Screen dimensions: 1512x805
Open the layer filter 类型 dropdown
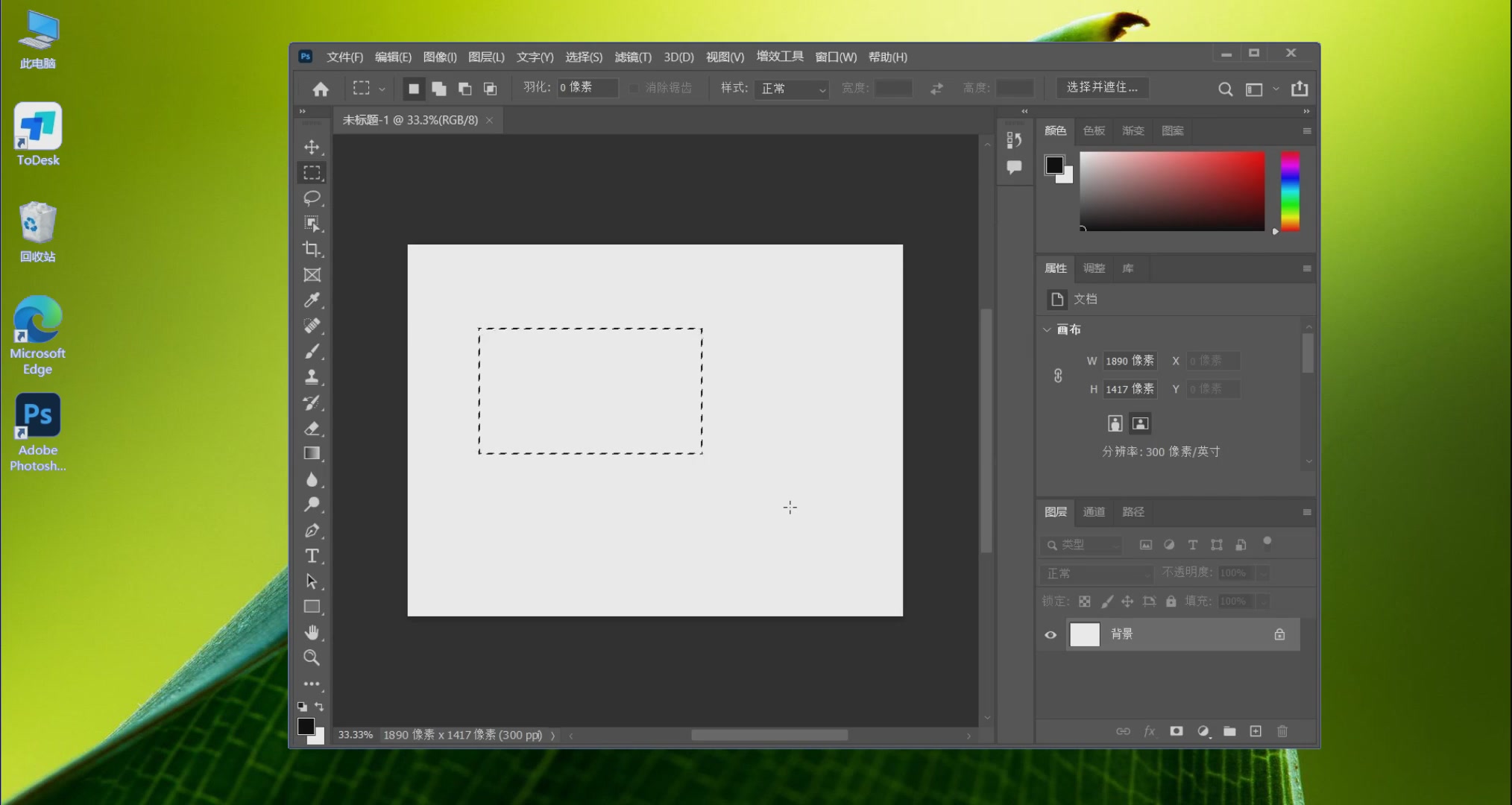pyautogui.click(x=1081, y=545)
